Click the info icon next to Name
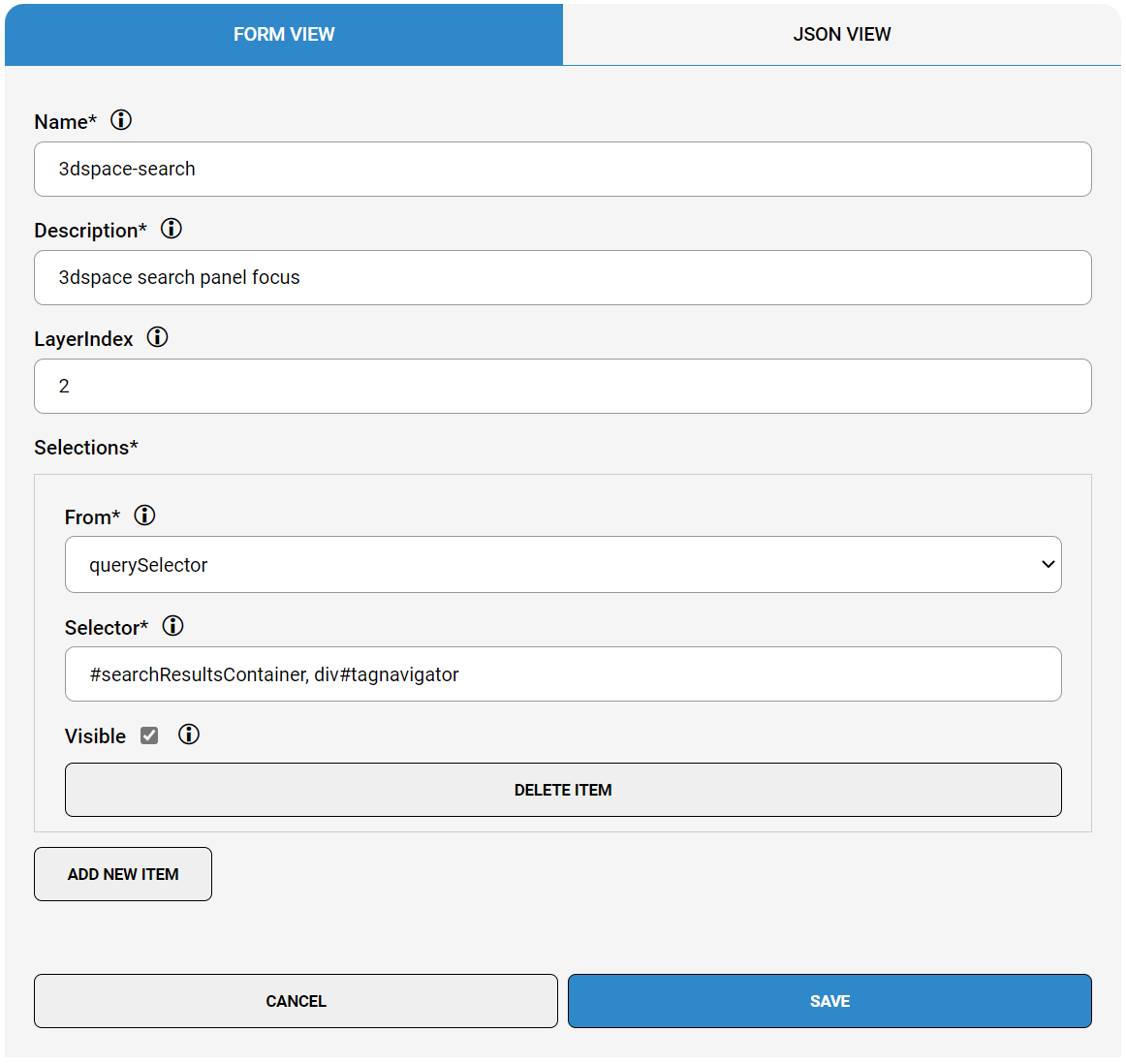 click(x=120, y=120)
